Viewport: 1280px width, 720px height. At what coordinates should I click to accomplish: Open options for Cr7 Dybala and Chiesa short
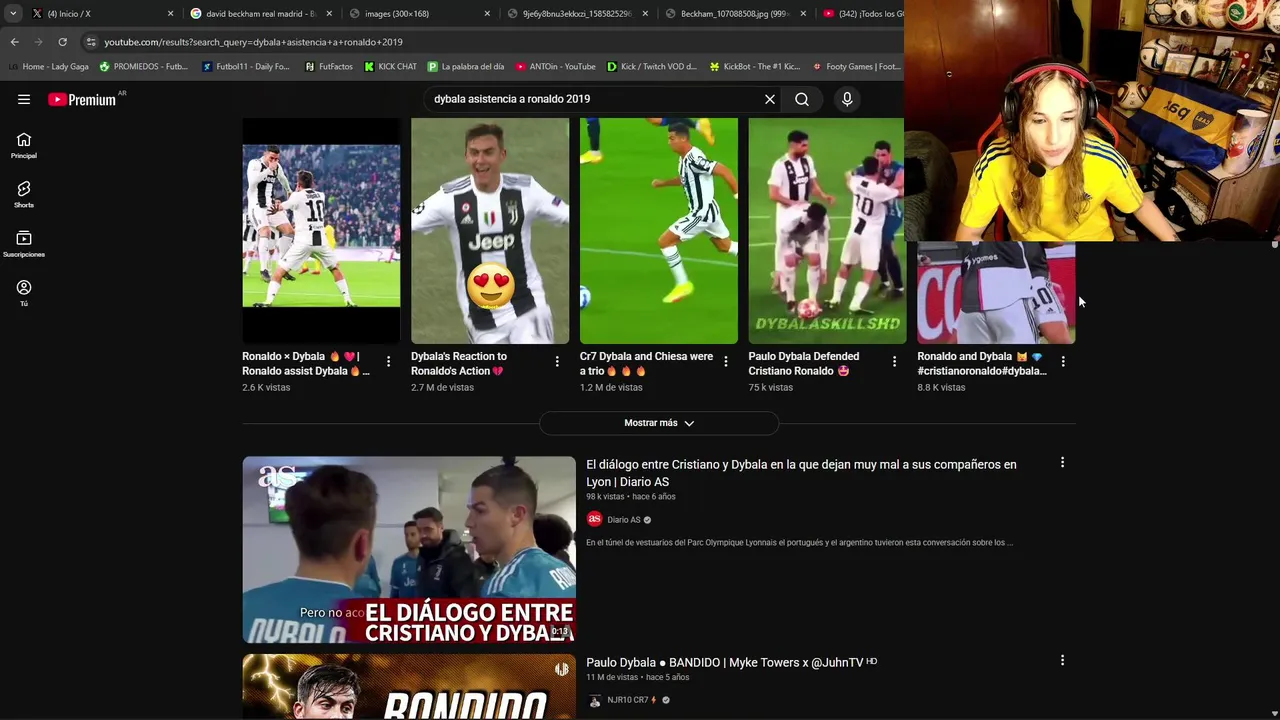point(726,362)
